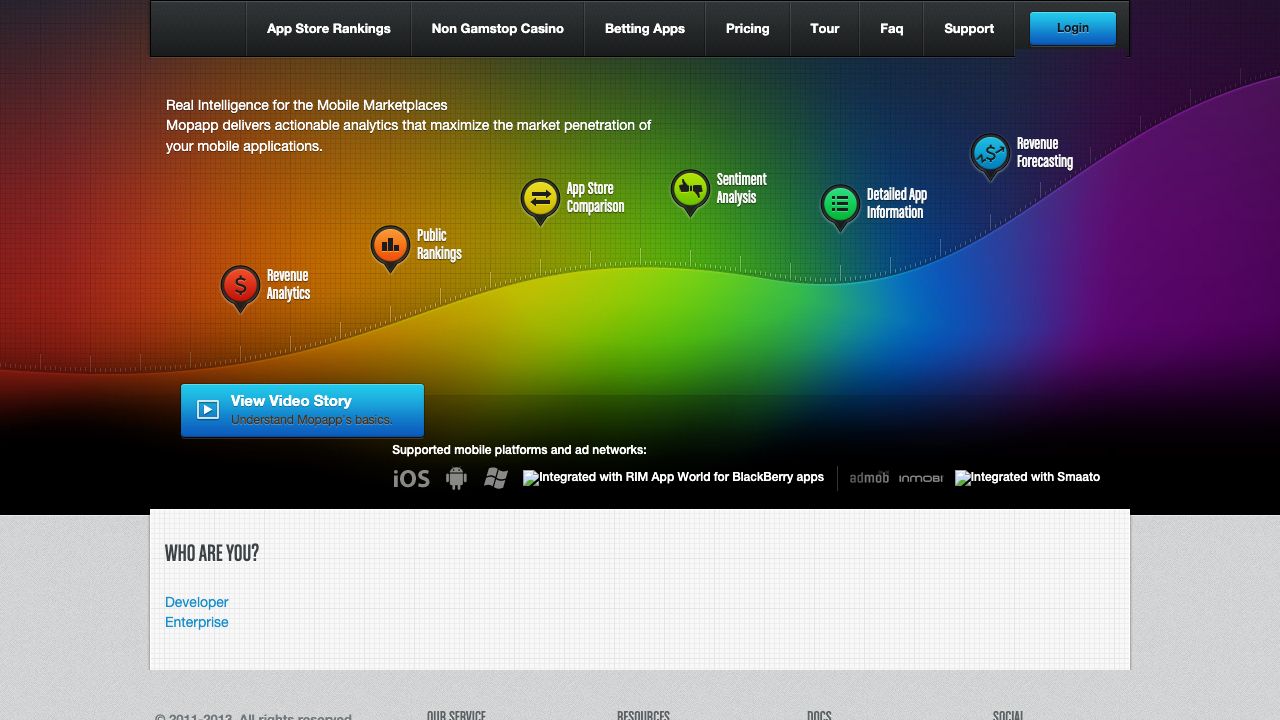Viewport: 1280px width, 720px height.
Task: Follow the Developer link
Action: click(x=197, y=602)
